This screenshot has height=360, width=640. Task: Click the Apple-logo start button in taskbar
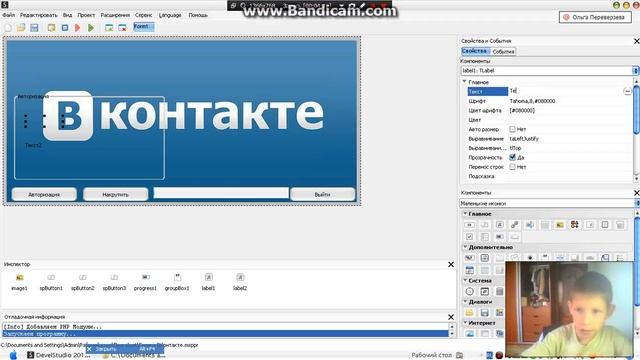coord(13,355)
